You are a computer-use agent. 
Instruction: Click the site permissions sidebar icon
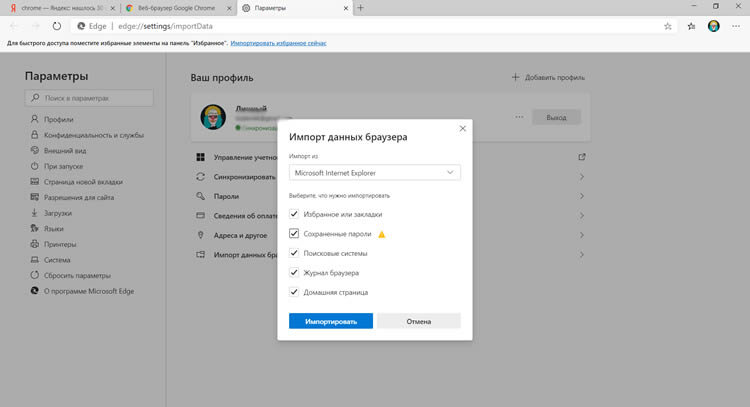point(34,197)
